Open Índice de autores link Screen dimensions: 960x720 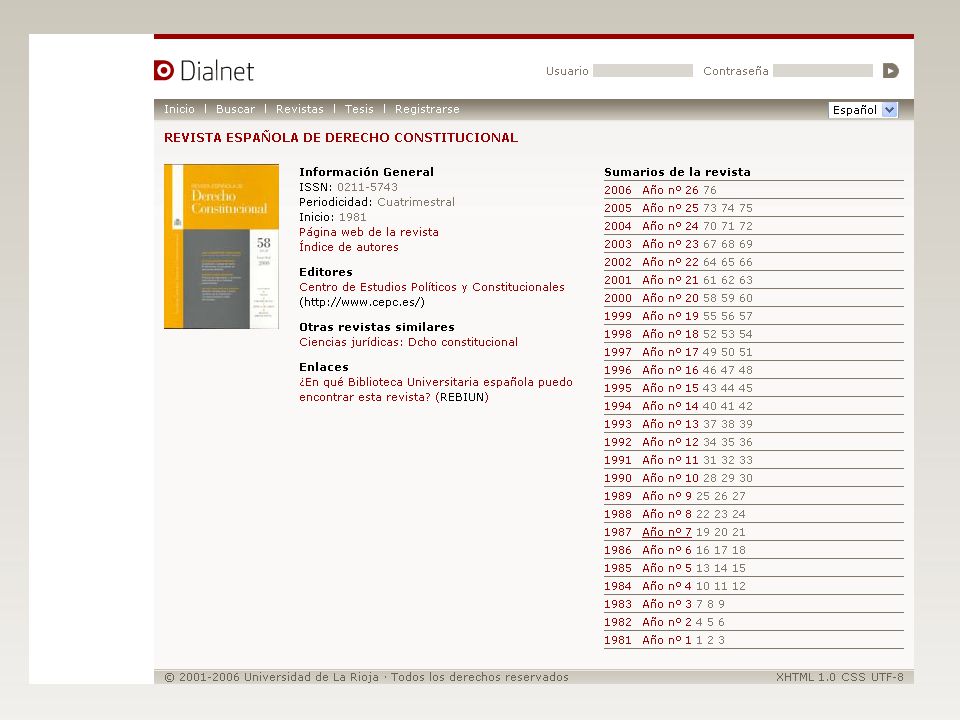tap(348, 247)
